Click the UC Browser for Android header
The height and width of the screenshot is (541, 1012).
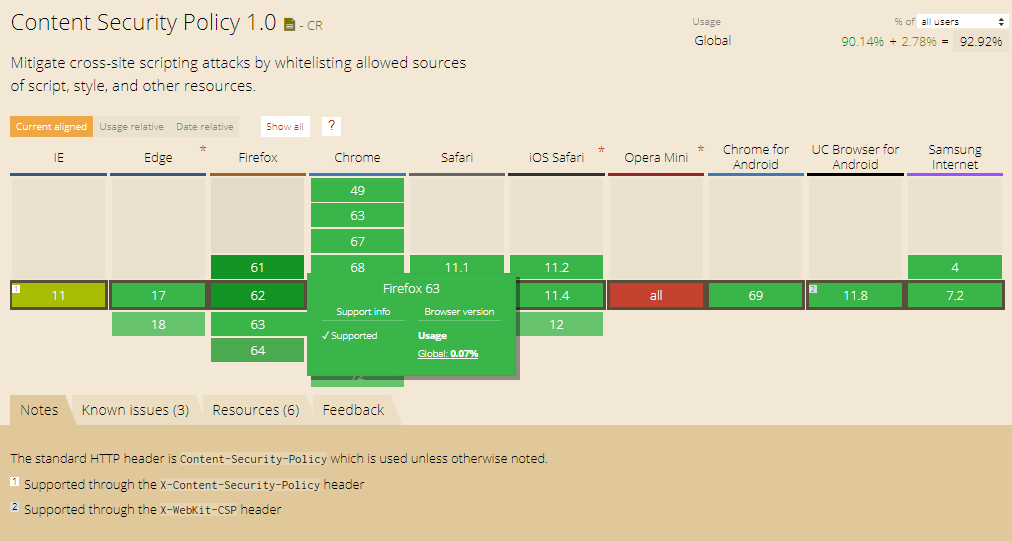pyautogui.click(x=855, y=157)
